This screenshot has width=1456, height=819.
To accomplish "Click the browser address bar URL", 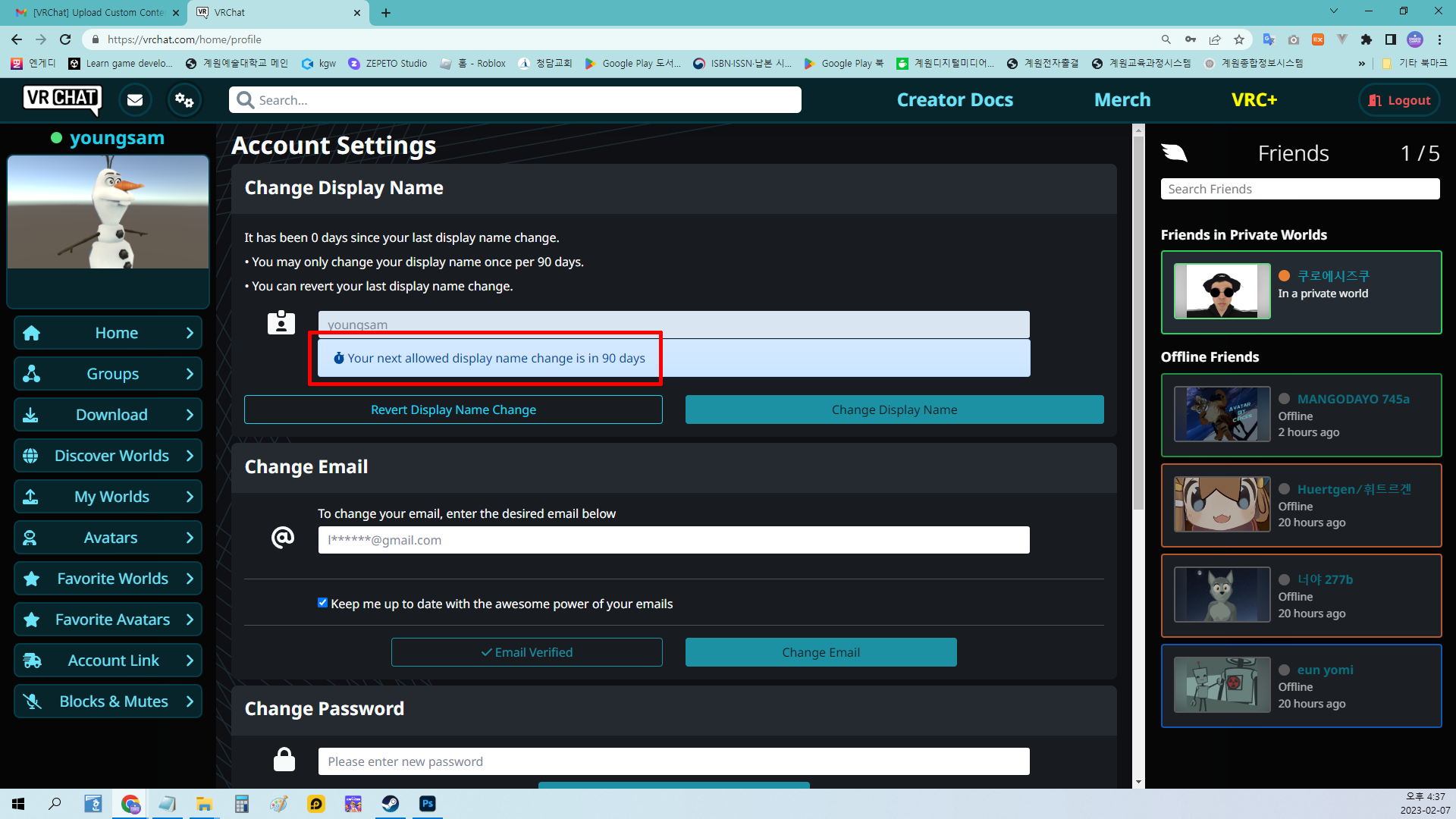I will pyautogui.click(x=184, y=39).
